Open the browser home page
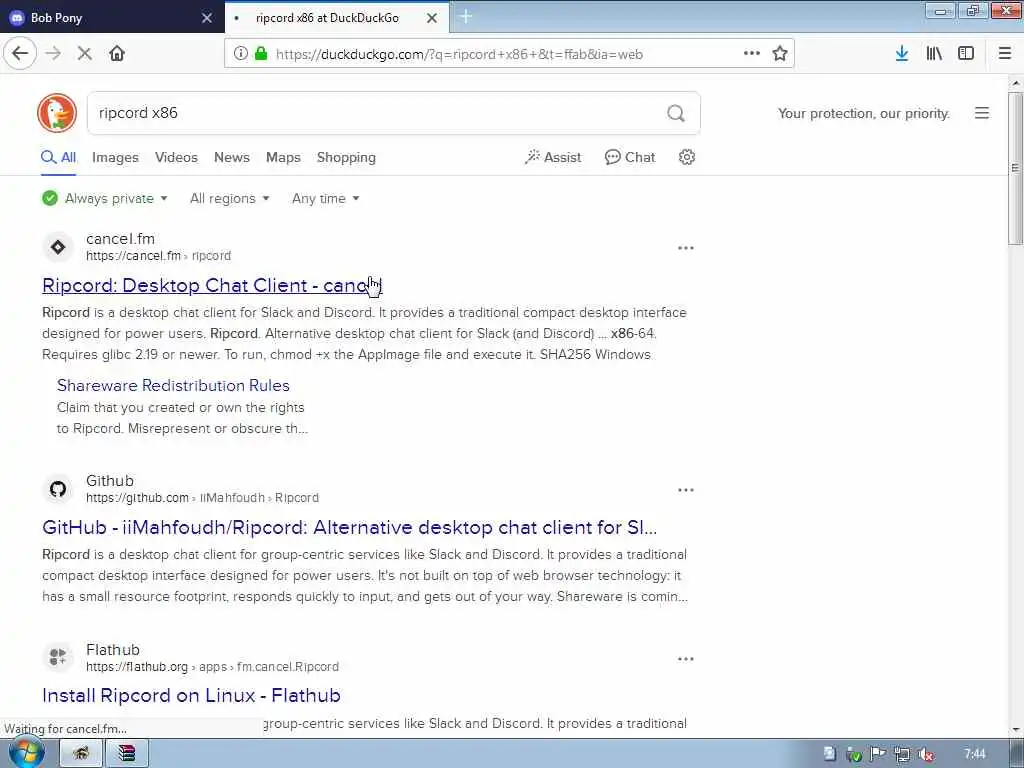 (117, 54)
